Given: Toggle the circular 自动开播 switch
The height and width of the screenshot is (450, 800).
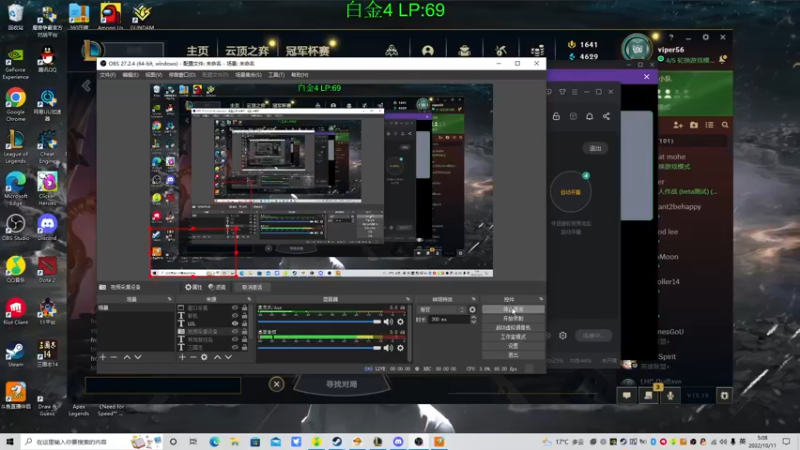Looking at the screenshot, I should point(570,192).
